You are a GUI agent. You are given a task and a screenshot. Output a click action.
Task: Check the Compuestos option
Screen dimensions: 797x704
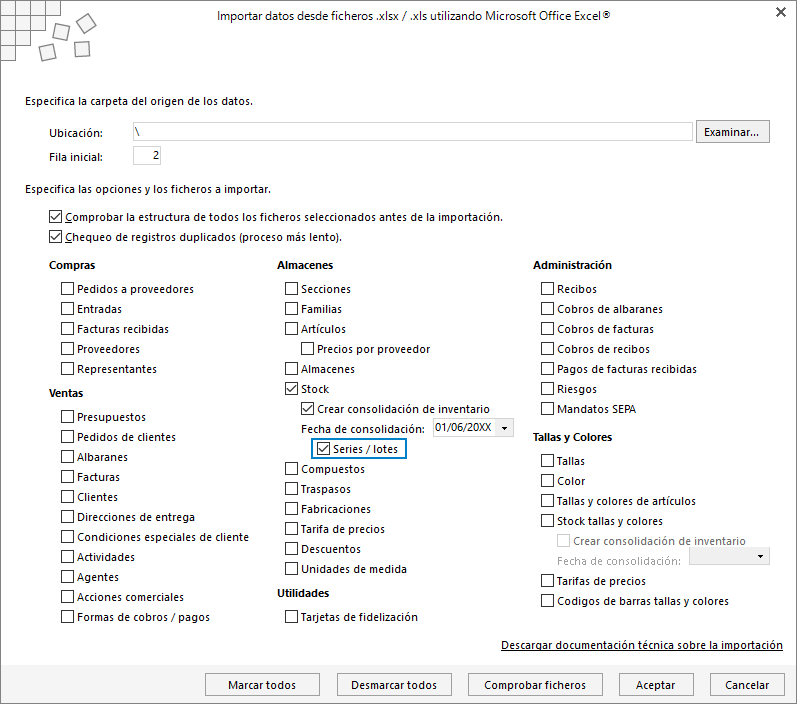(x=292, y=469)
